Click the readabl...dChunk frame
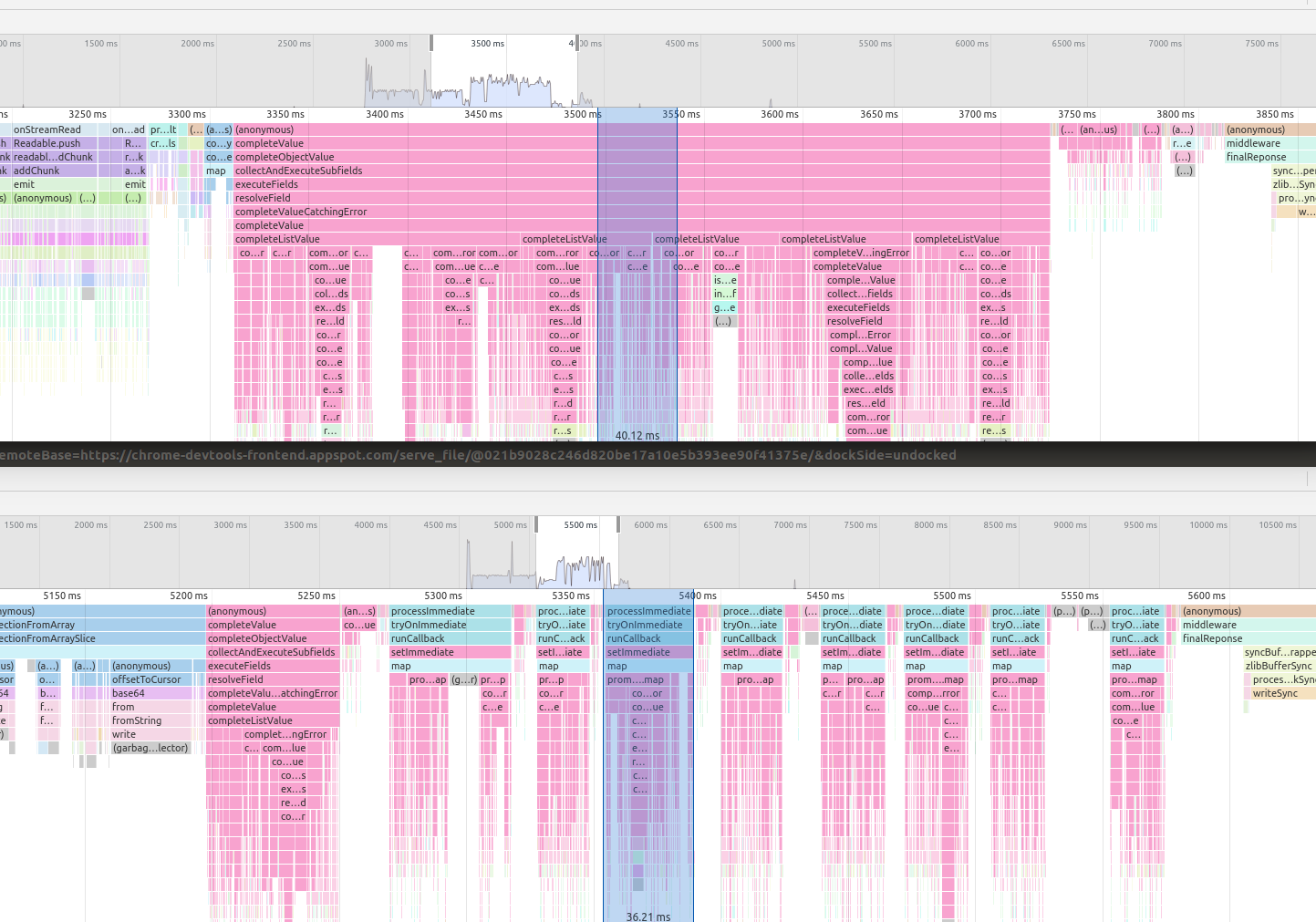Viewport: 1316px width, 922px height. pos(53,157)
